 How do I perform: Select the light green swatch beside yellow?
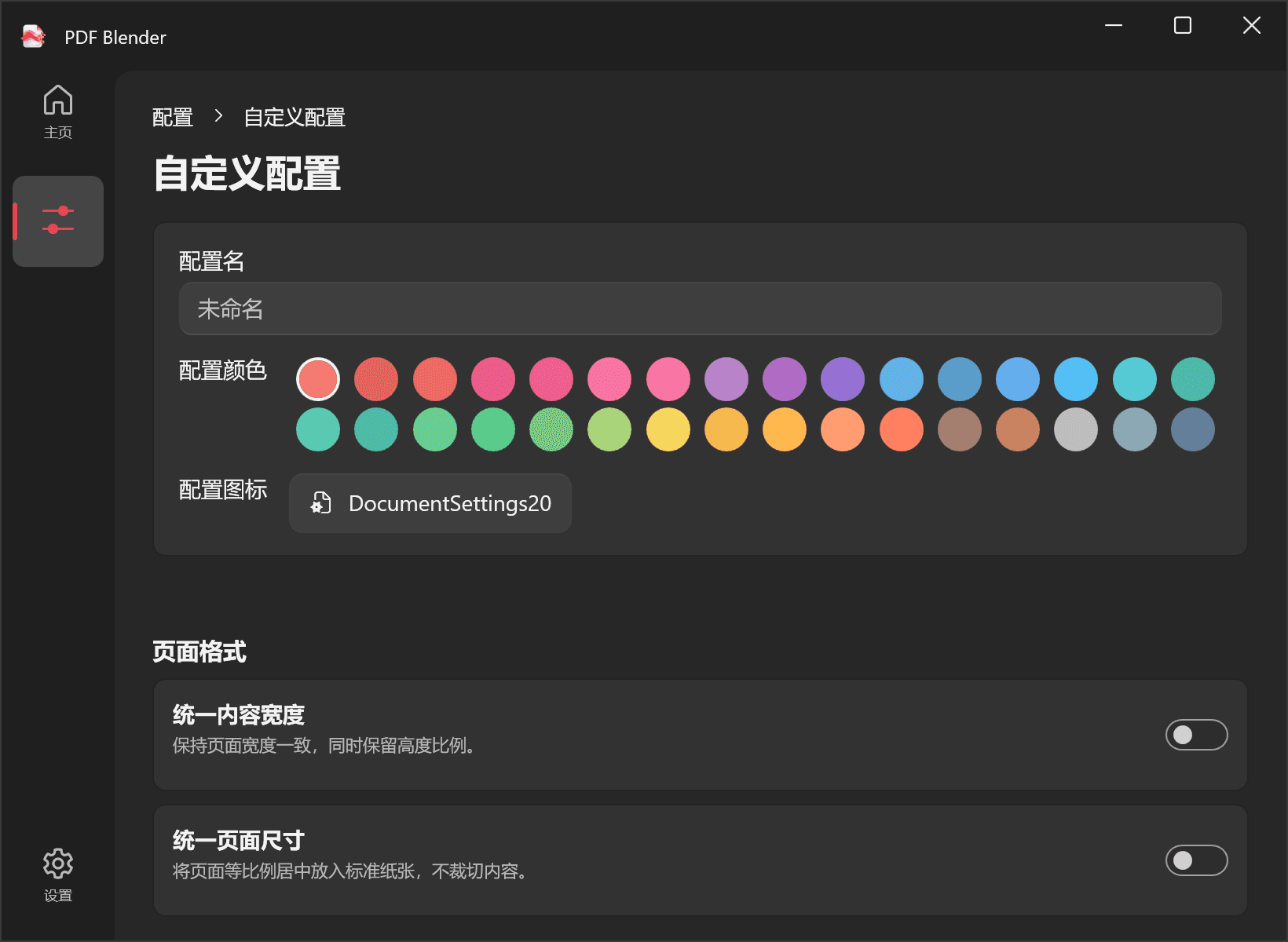tap(609, 429)
